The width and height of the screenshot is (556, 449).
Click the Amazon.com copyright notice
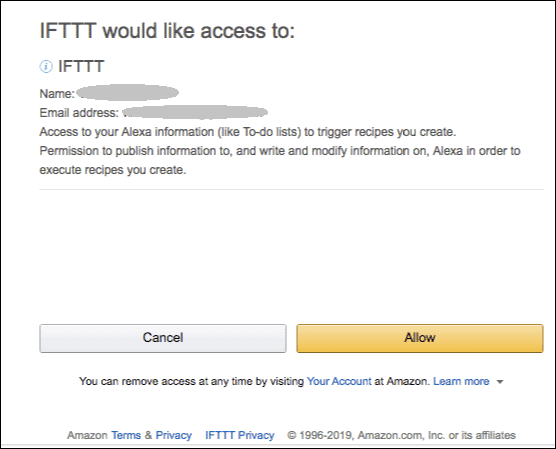[x=401, y=435]
